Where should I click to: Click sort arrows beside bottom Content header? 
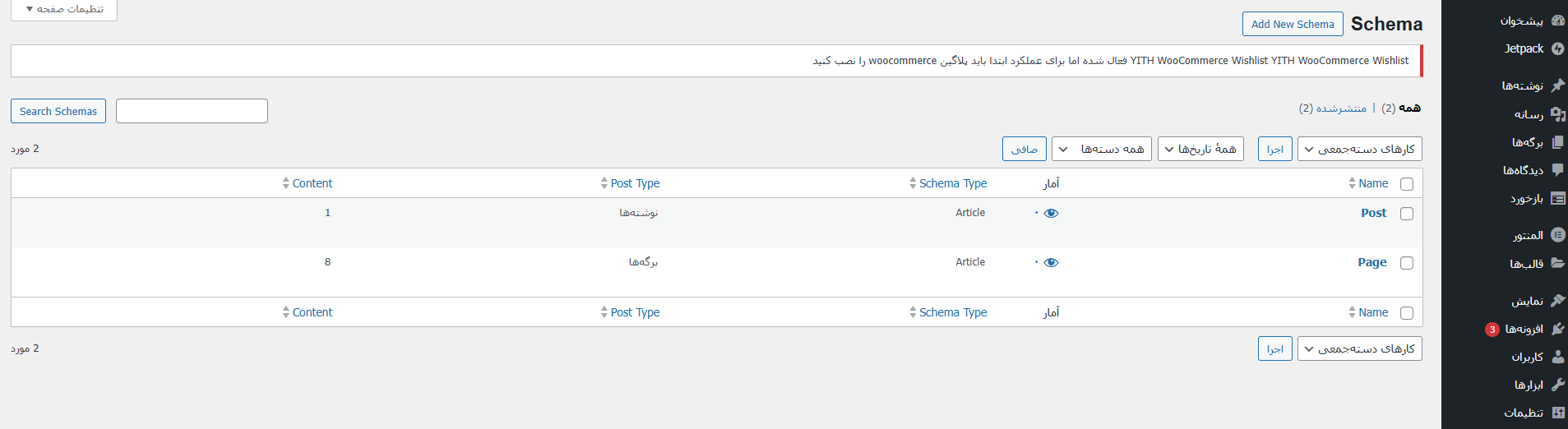coord(286,312)
